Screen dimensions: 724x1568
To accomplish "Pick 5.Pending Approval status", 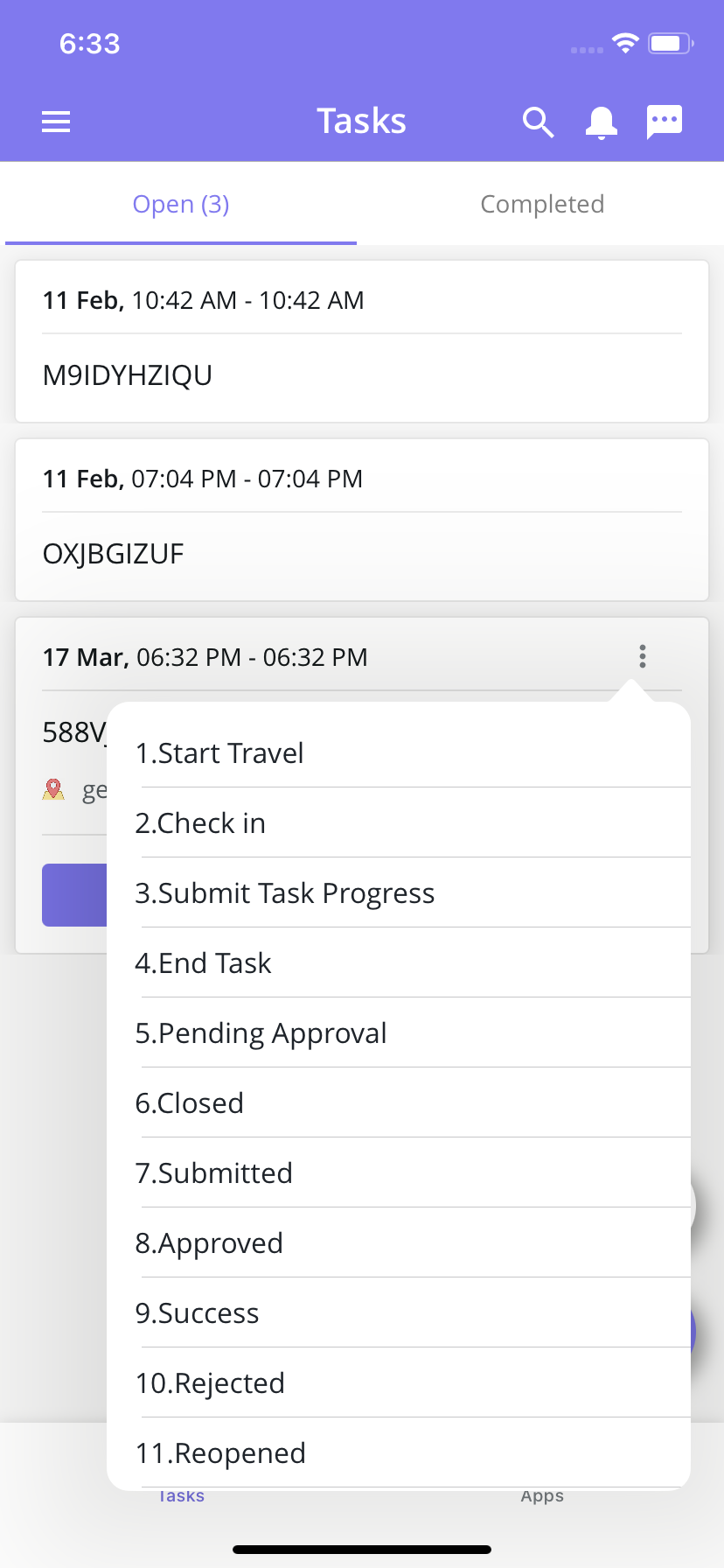I will pyautogui.click(x=399, y=1032).
